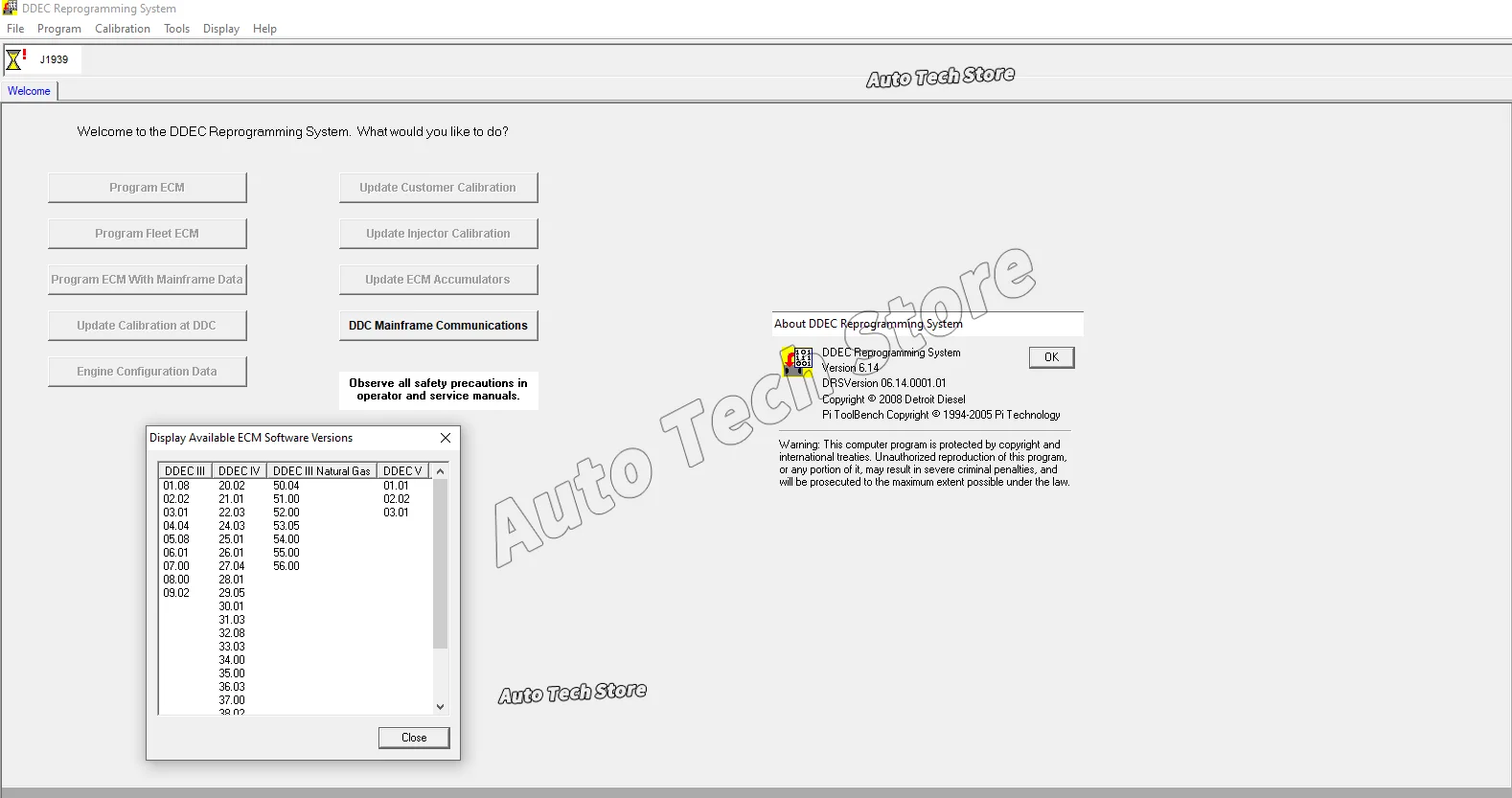Click the DDEC III column header
Viewport: 1512px width, 798px height.
pos(185,470)
